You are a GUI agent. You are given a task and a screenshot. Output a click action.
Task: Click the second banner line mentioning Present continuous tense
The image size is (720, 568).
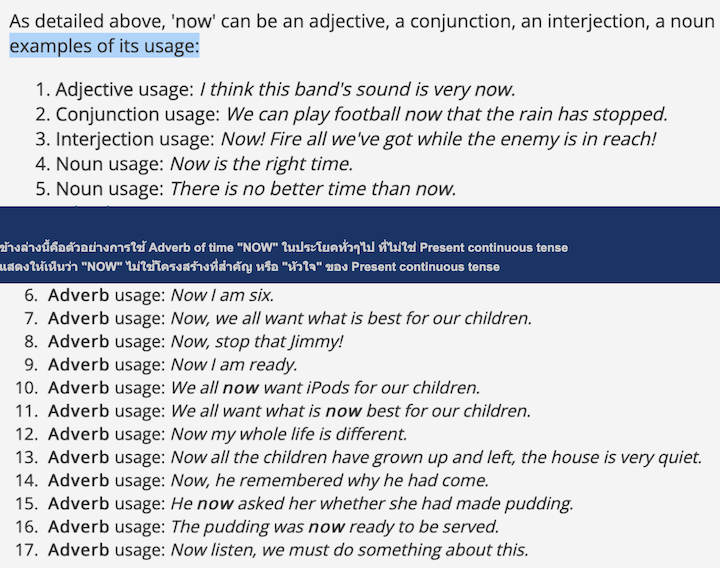tap(250, 267)
